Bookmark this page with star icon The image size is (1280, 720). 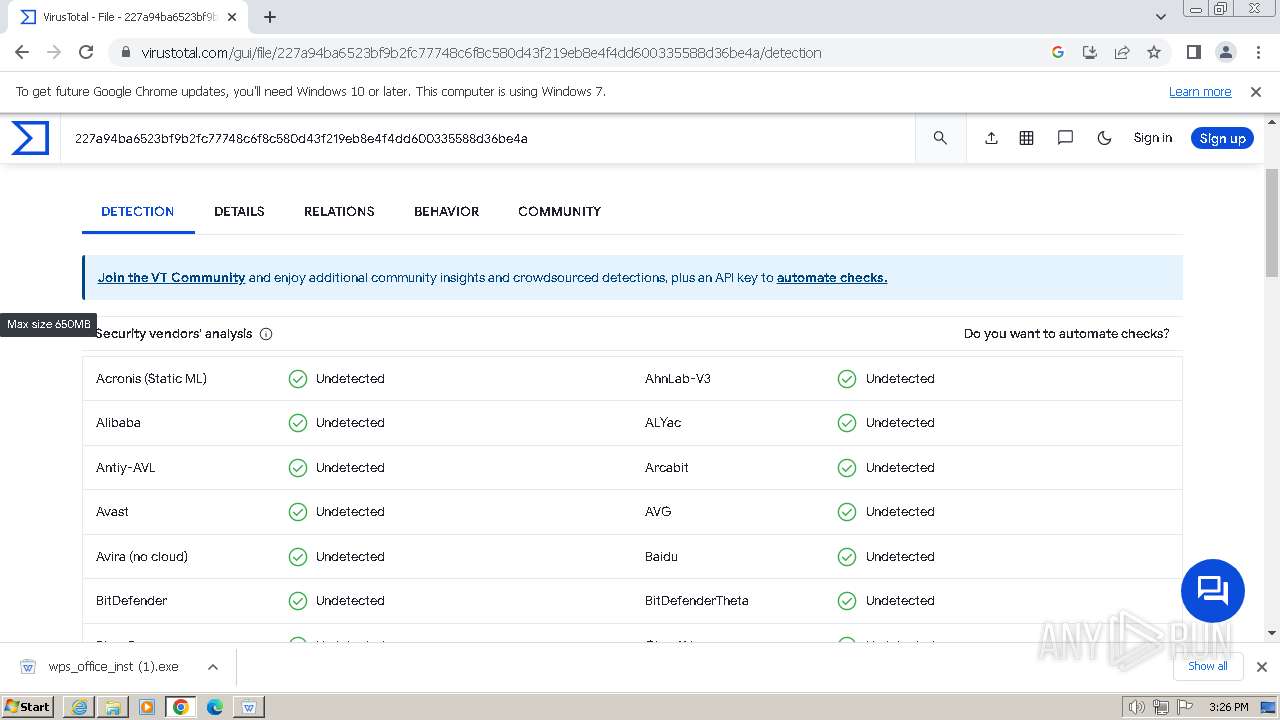pyautogui.click(x=1154, y=52)
